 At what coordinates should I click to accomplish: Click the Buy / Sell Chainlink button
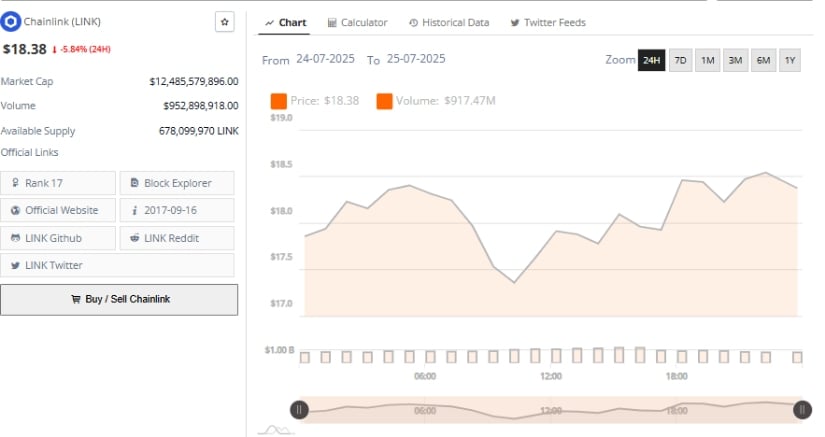(119, 300)
